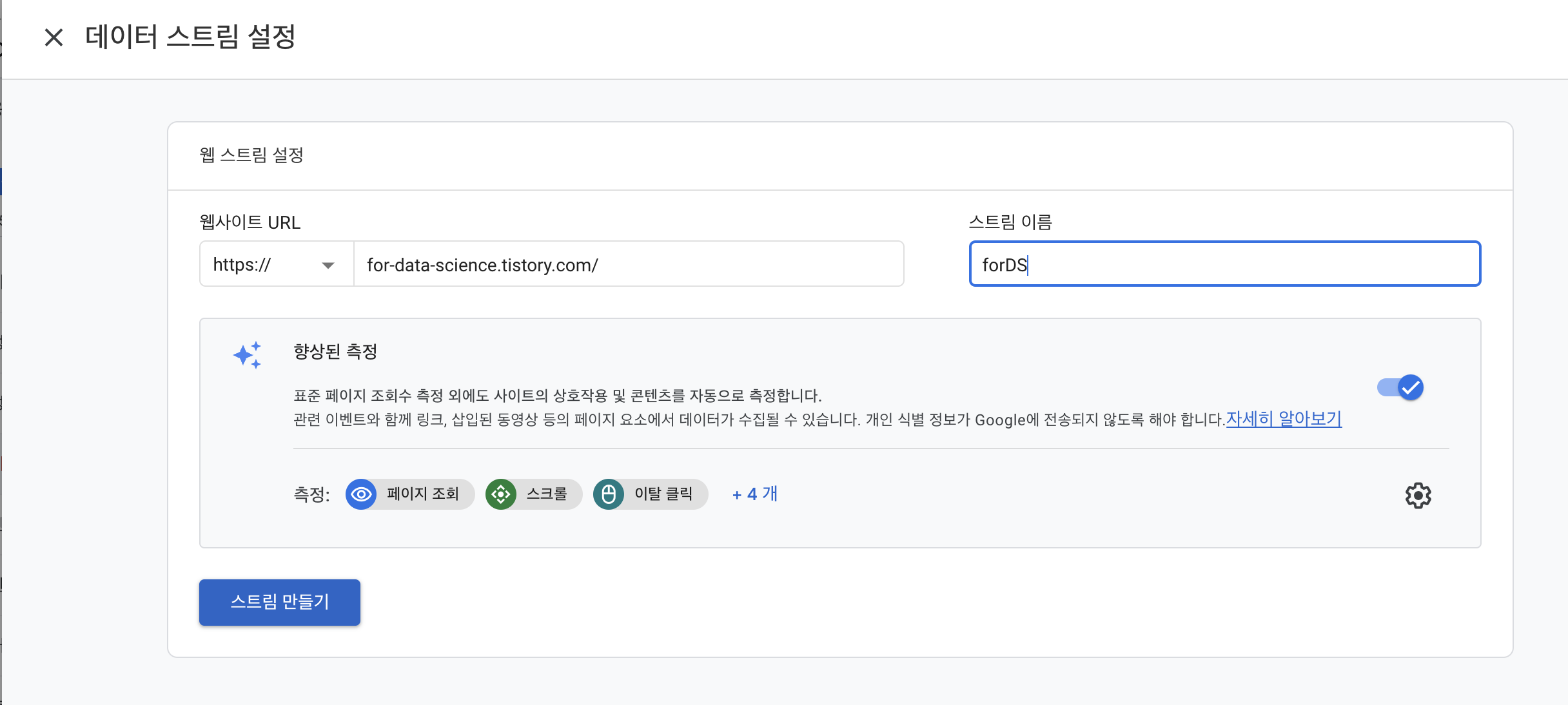Viewport: 1568px width, 705px height.
Task: Click the blue eye page view icon
Action: (x=361, y=494)
